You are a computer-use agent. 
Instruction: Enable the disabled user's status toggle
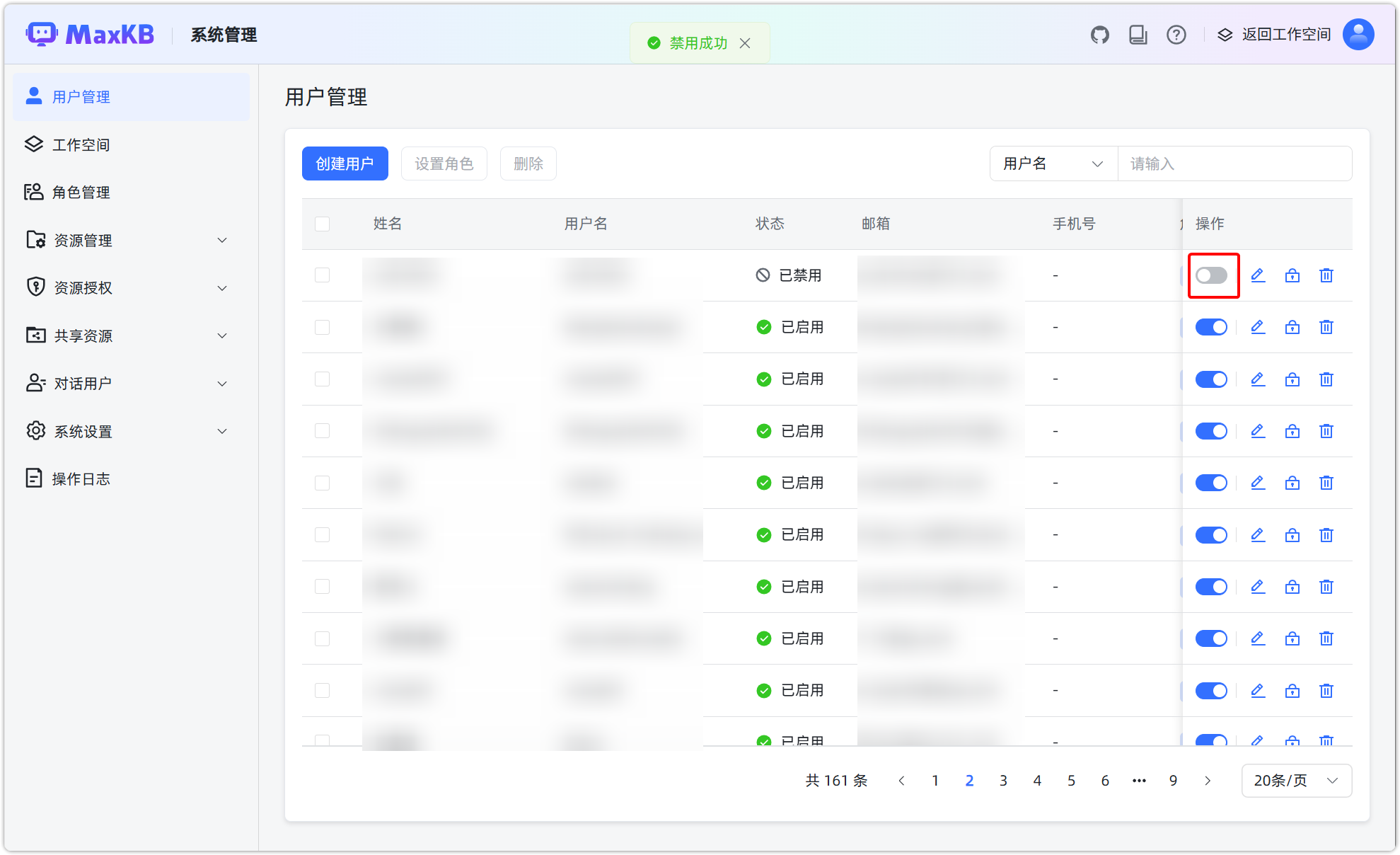1213,275
